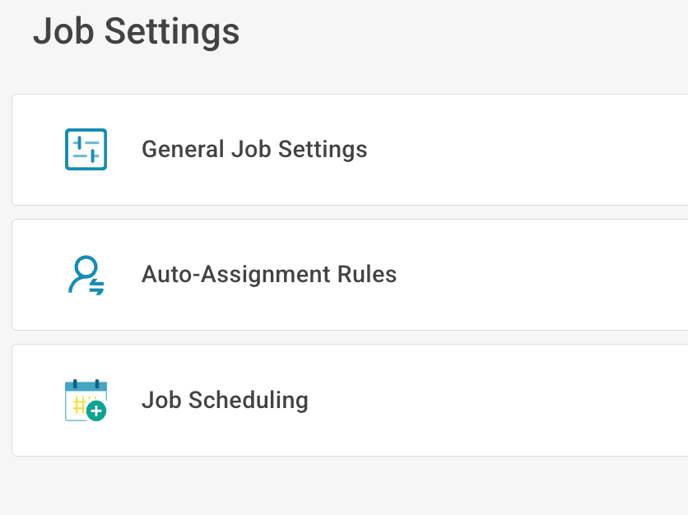
Task: Open Auto-Assignment Rules
Action: click(x=269, y=275)
